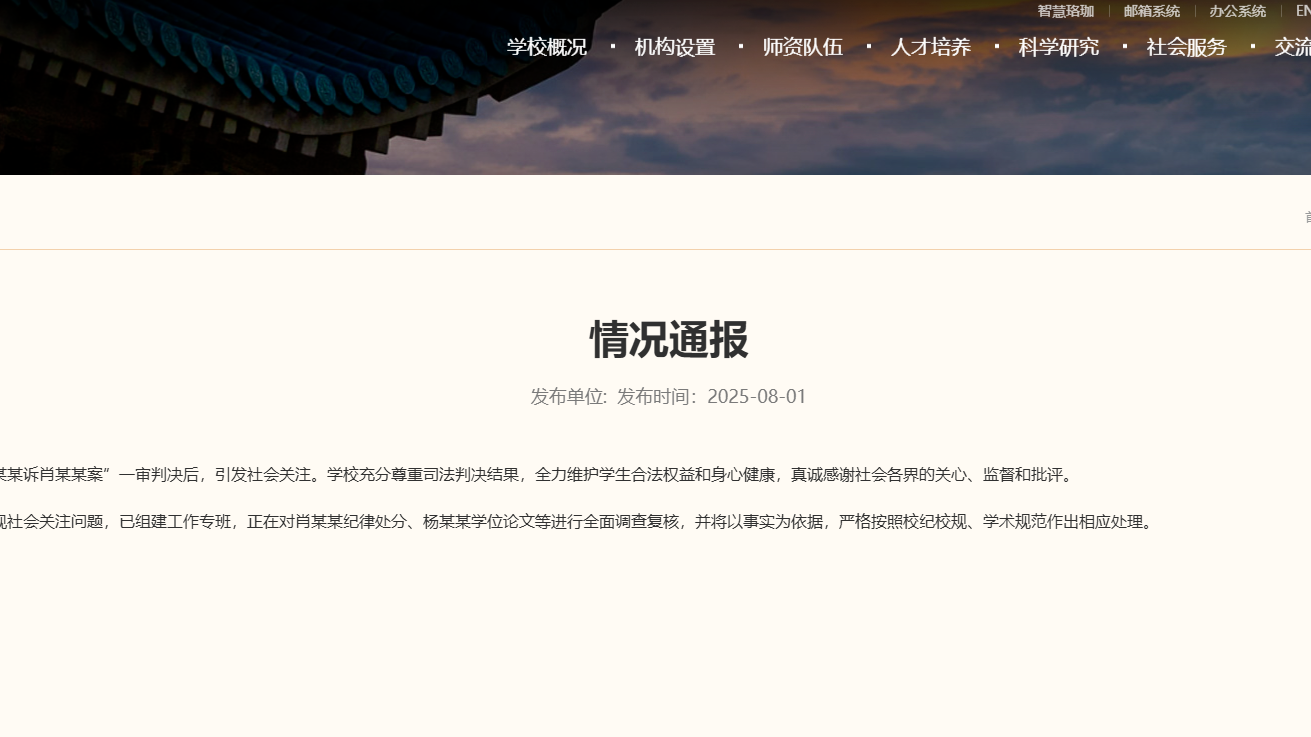Viewport: 1311px width, 737px height.
Task: Click the 情况通报 article heading
Action: pyautogui.click(x=668, y=340)
